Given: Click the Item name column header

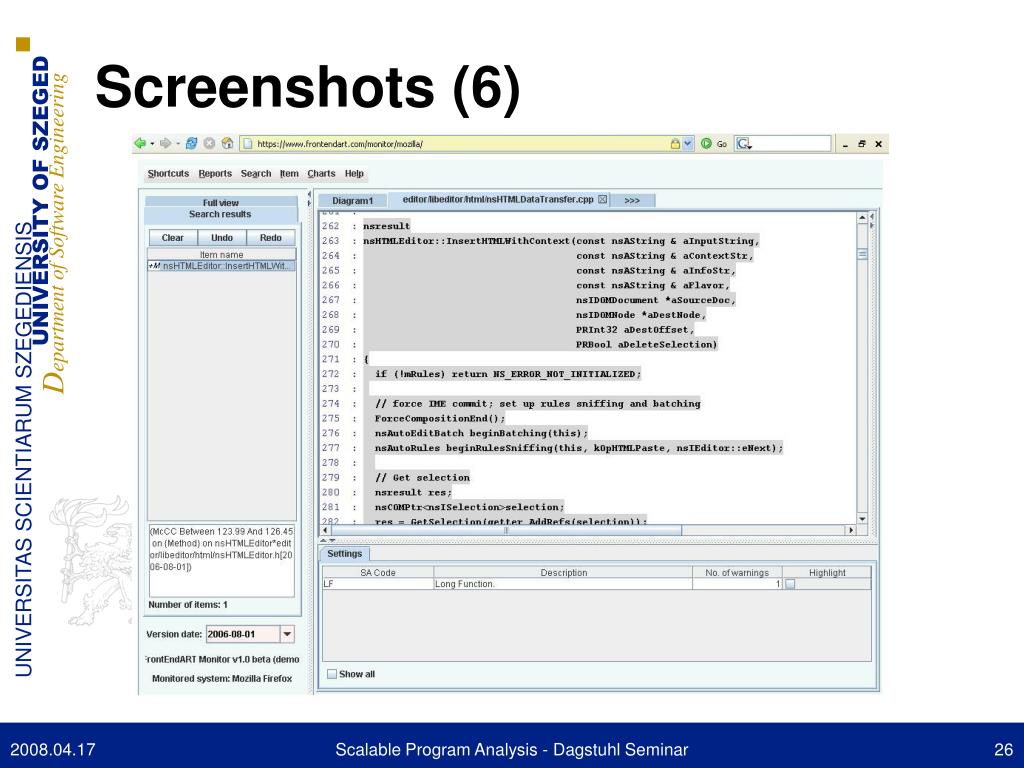Looking at the screenshot, I should (x=221, y=255).
